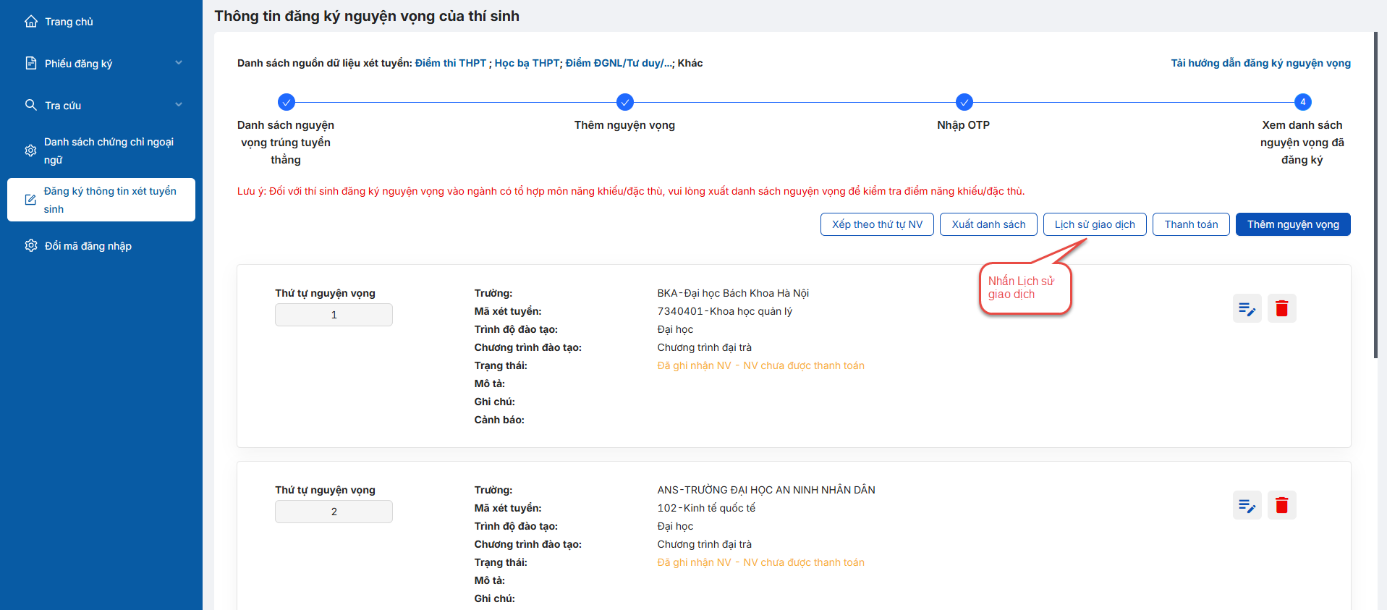Screen dimensions: 1387x610
Task: Click the Xuất danh sách button
Action: (x=988, y=224)
